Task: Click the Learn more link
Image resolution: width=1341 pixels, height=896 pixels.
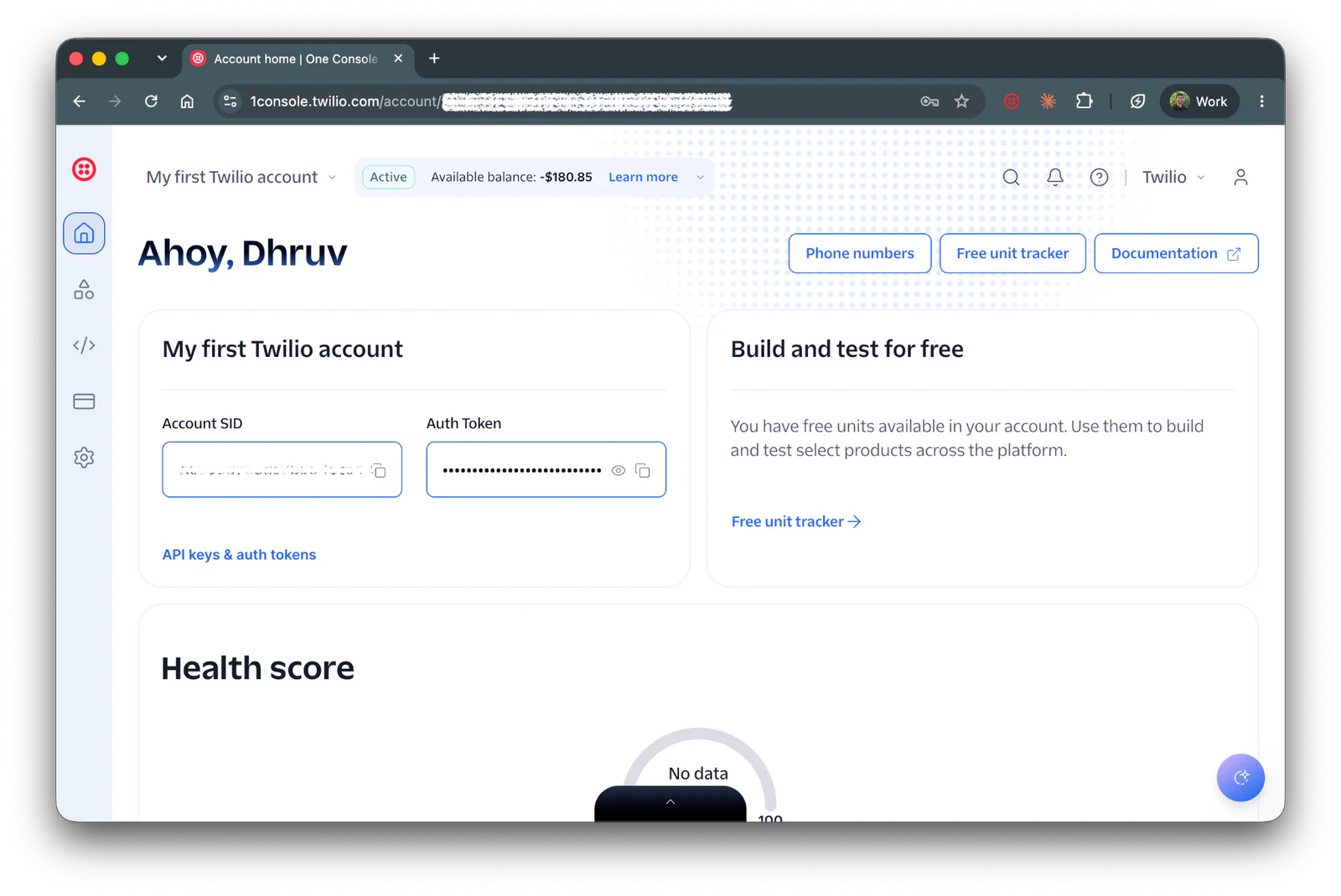Action: point(643,177)
